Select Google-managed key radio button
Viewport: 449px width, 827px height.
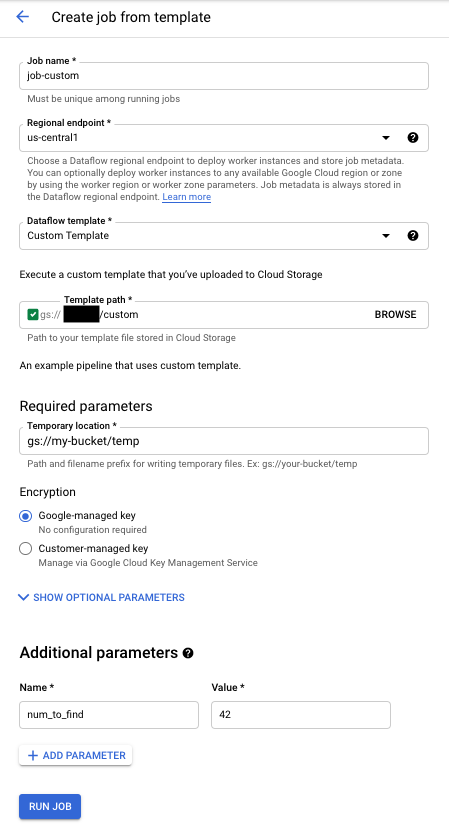pos(25,516)
